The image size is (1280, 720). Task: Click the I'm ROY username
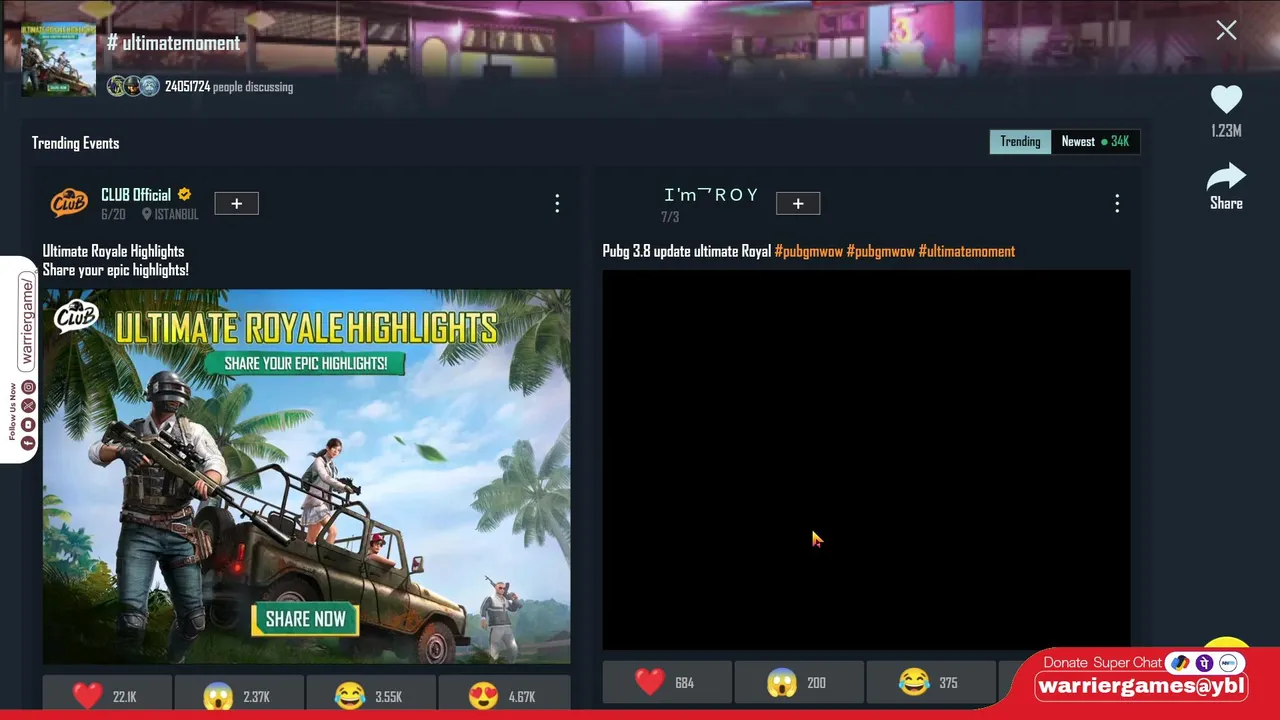click(711, 195)
